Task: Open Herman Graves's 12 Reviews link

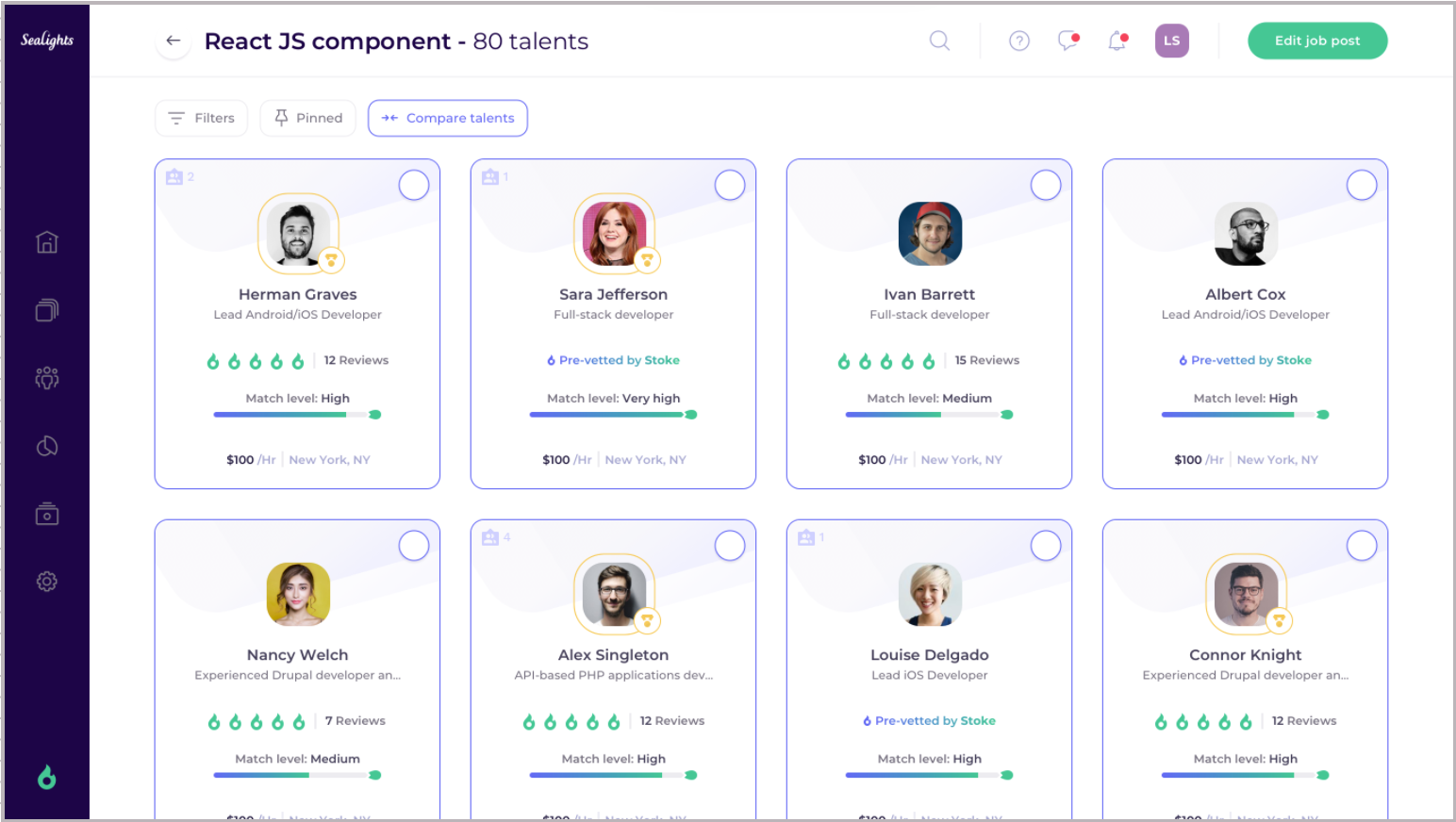Action: 356,360
